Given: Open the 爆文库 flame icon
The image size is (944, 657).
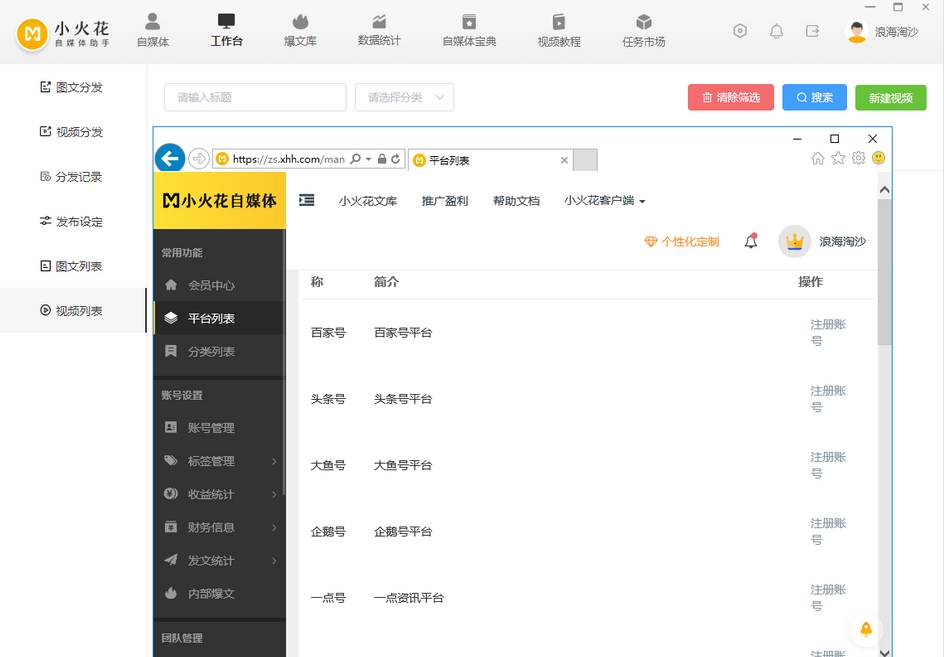Looking at the screenshot, I should point(300,22).
